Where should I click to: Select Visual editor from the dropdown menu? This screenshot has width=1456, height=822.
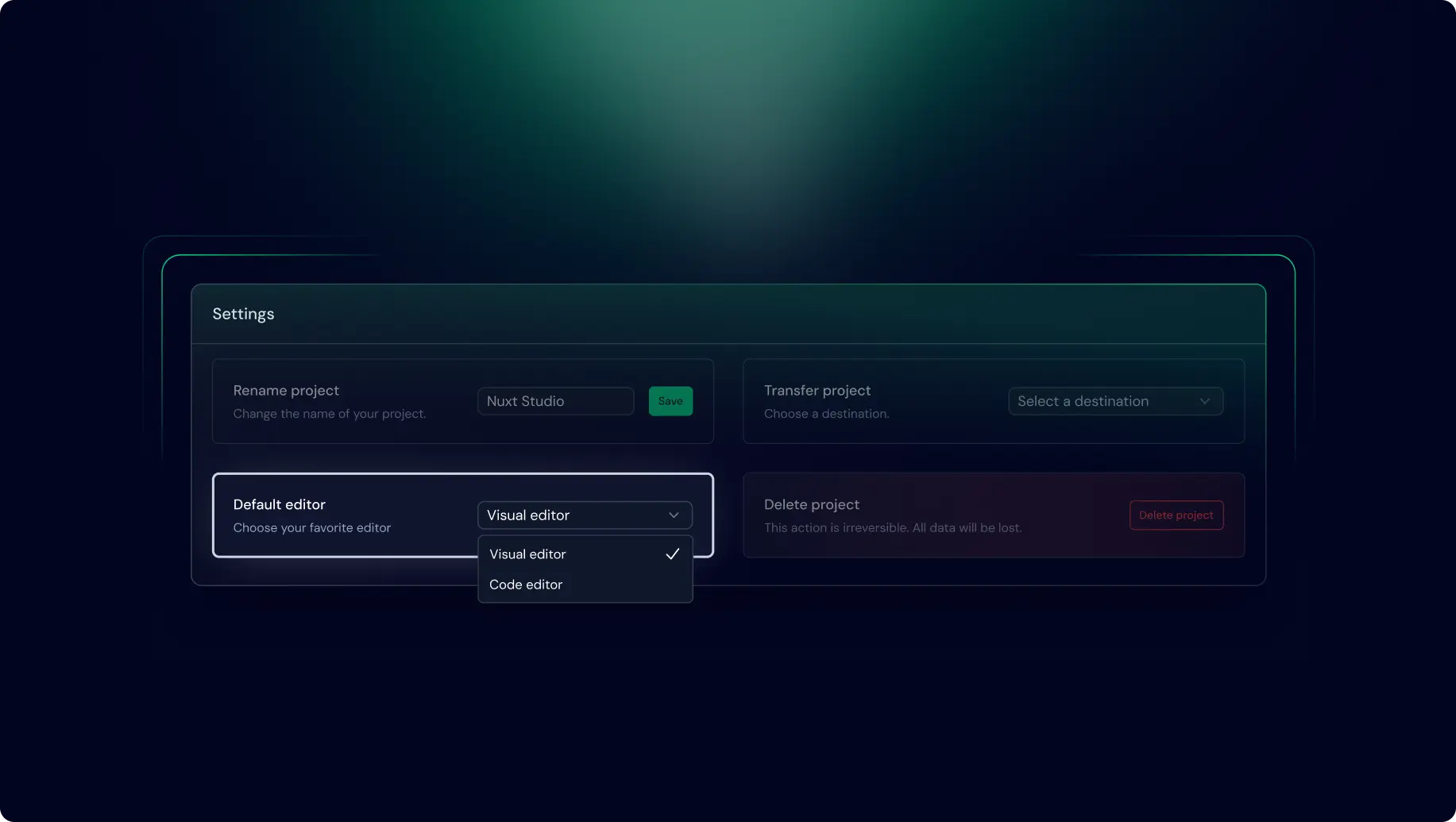(x=527, y=554)
